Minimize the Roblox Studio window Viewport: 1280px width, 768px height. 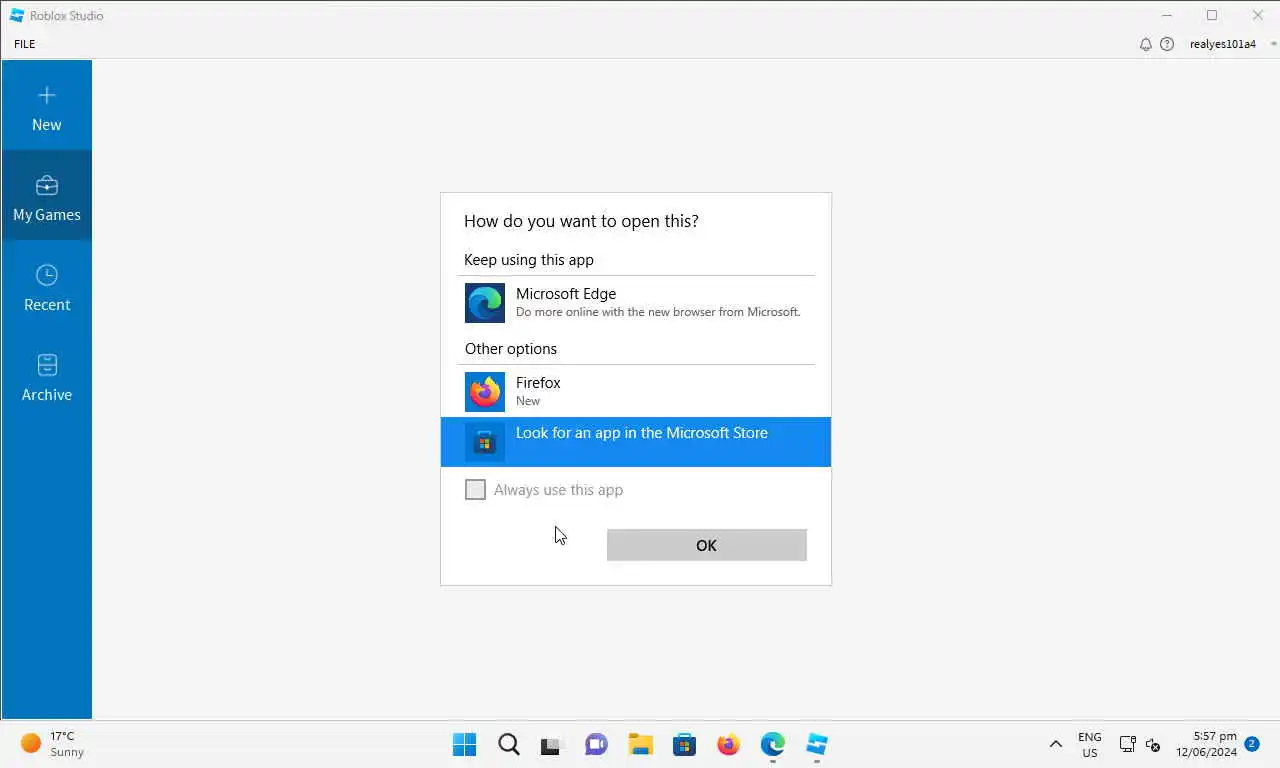point(1167,15)
